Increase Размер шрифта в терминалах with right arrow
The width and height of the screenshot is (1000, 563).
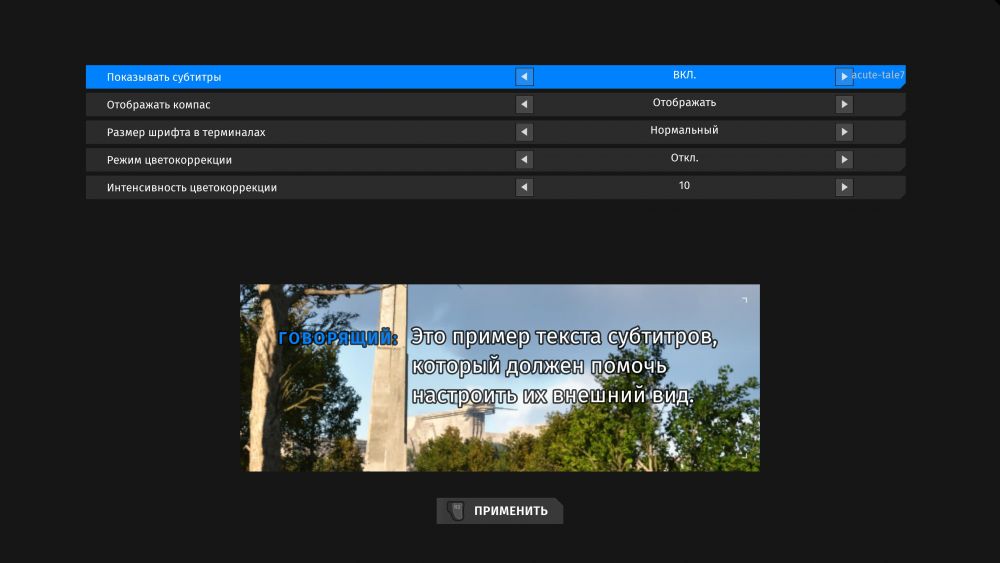pos(844,132)
